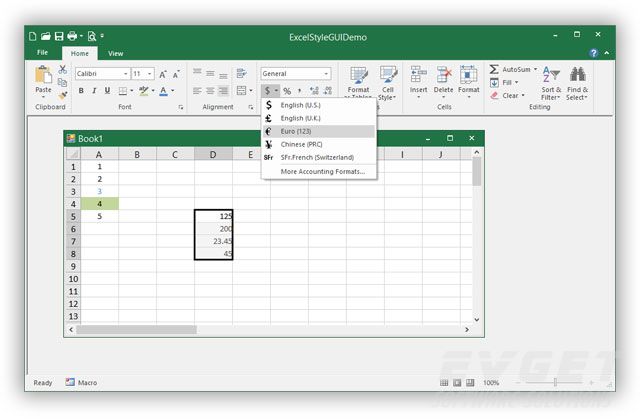Switch to Page Break Preview icon in status bar

click(470, 383)
